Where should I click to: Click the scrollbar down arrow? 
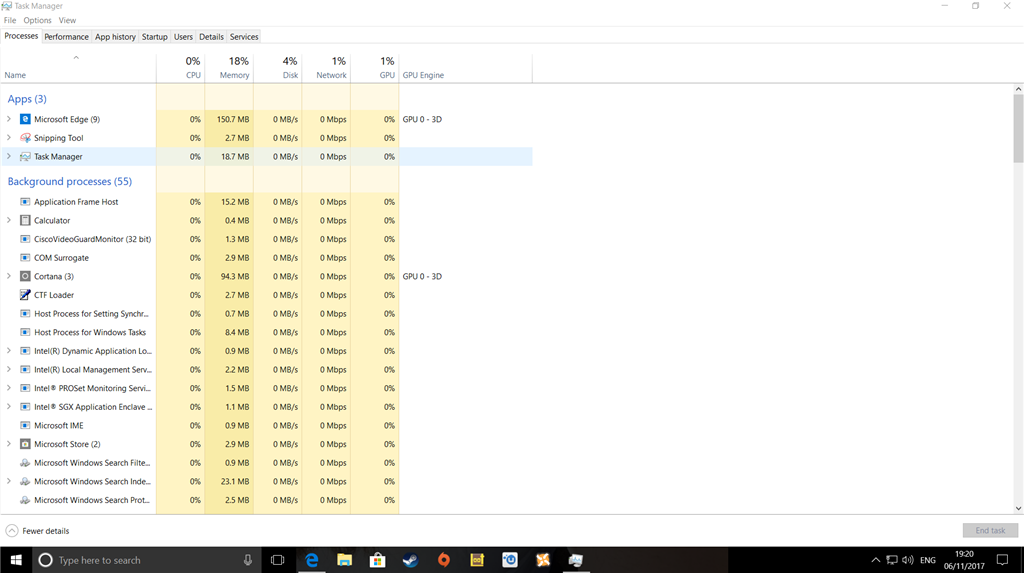[1018, 508]
